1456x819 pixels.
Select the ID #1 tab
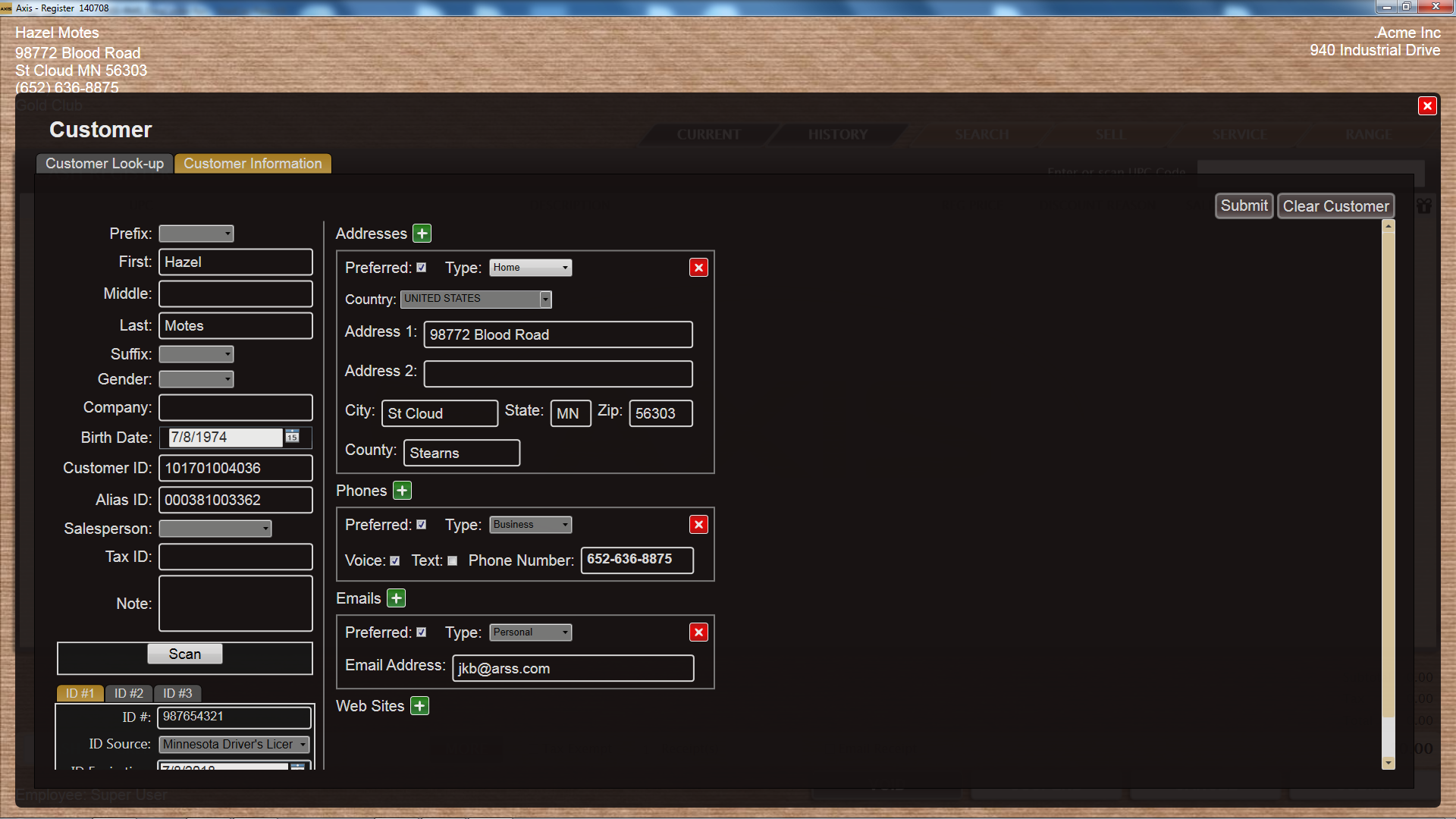80,694
